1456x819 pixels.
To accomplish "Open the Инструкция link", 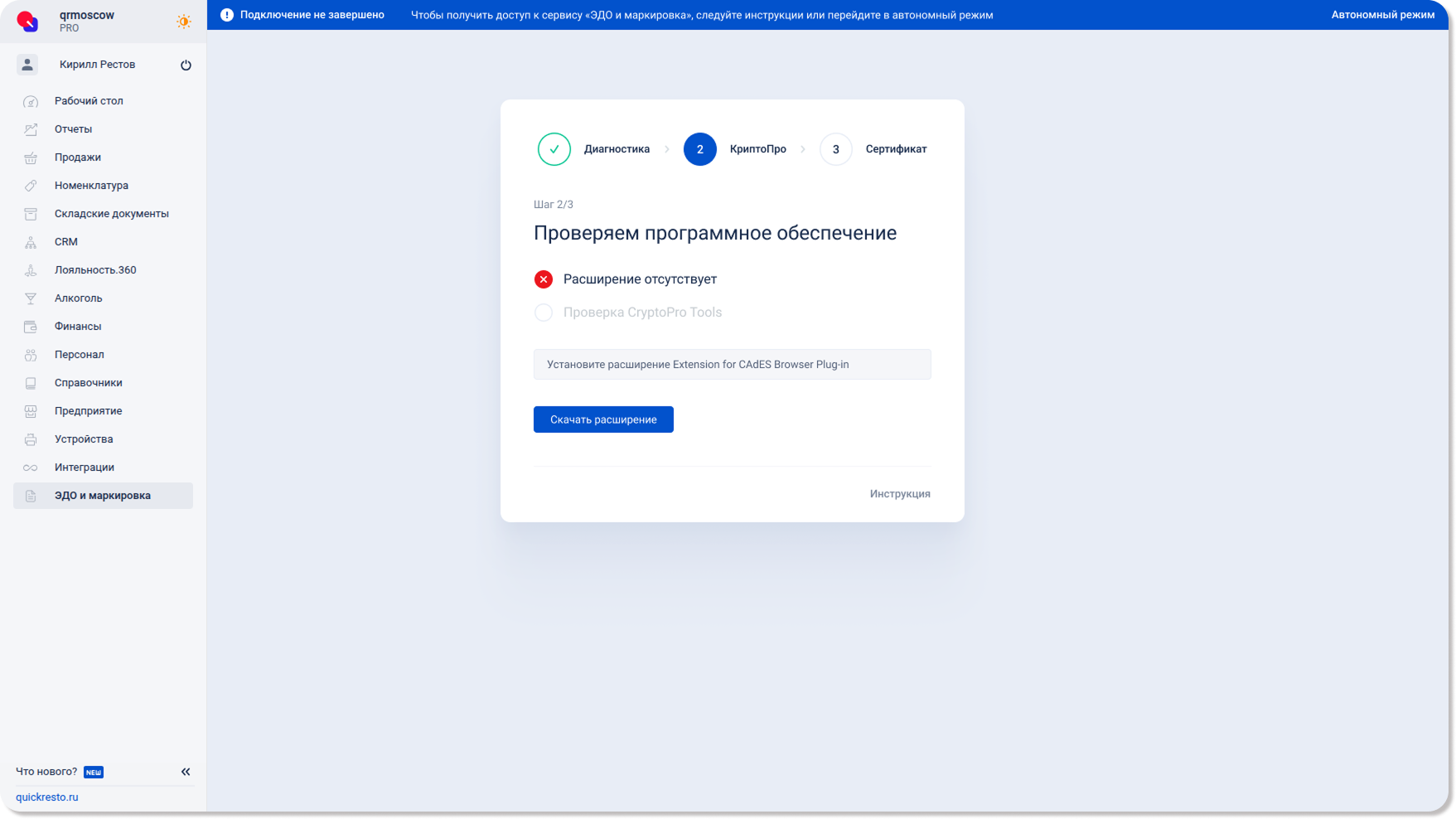I will (899, 494).
